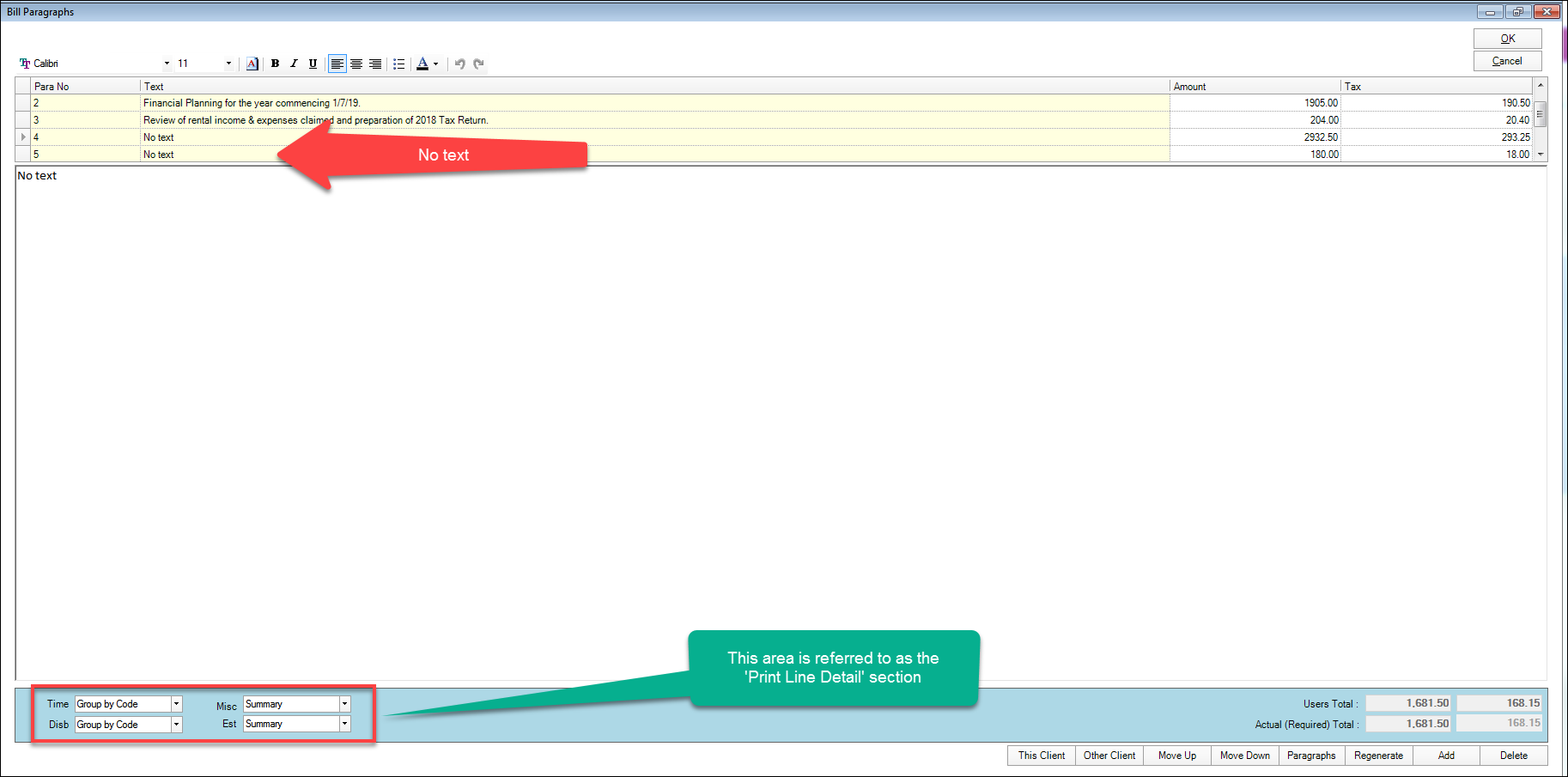Open the Calibri font family dropdown
This screenshot has height=777, width=1568.
(x=166, y=63)
